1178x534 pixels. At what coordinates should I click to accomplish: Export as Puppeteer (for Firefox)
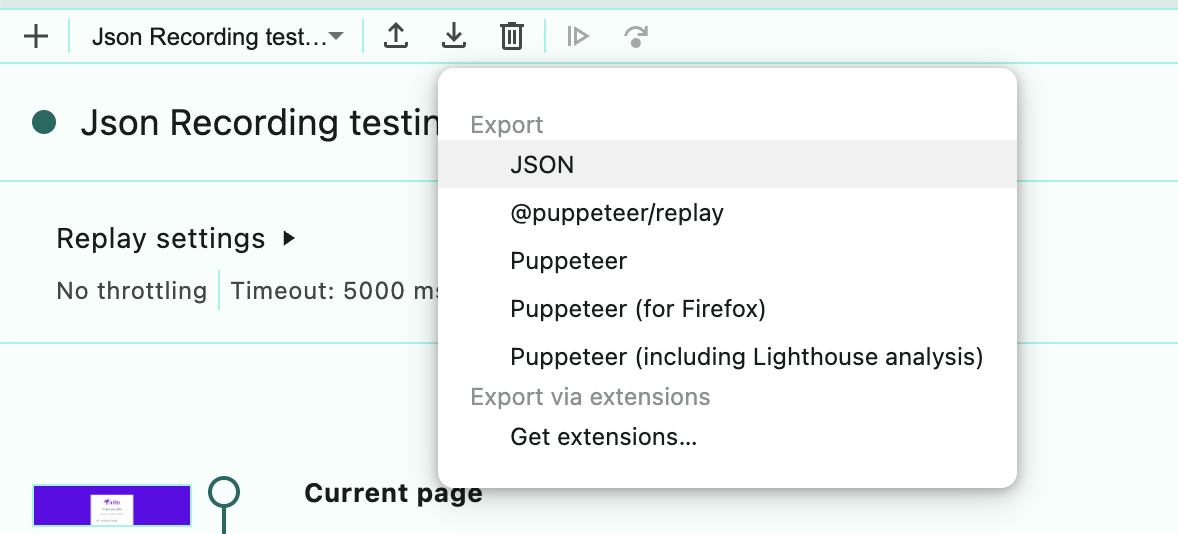[637, 309]
